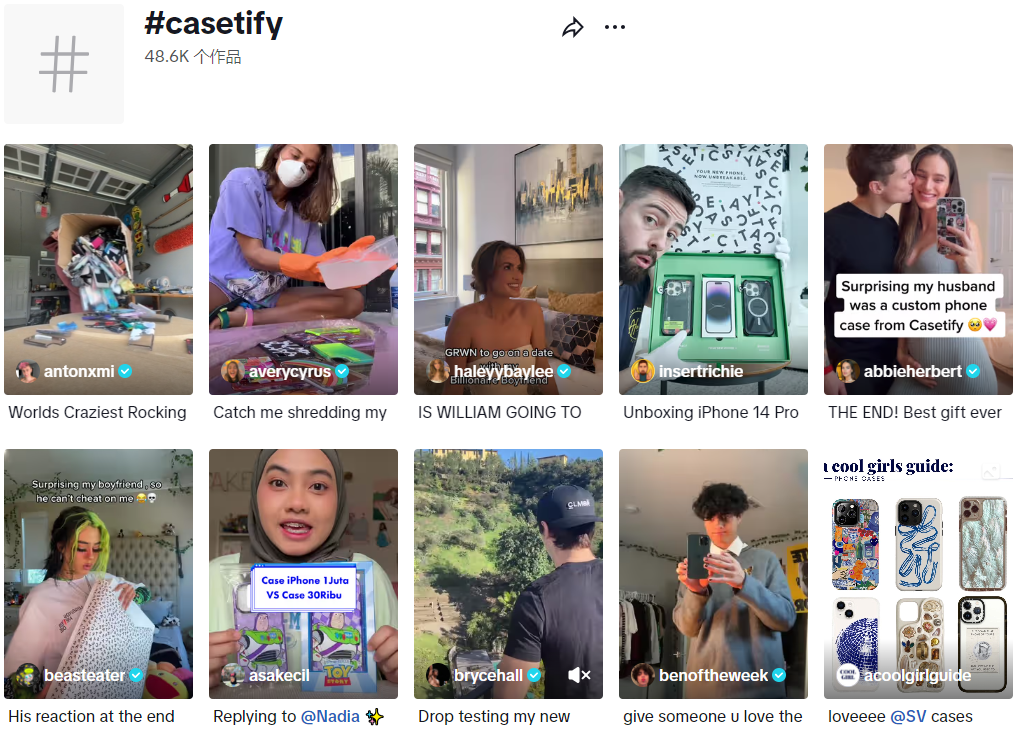Click abbieherbert's avatar icon
The image size is (1020, 732).
[848, 372]
